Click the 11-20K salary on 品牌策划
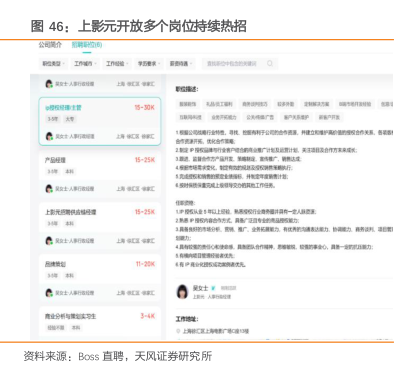This screenshot has height=374, width=405. [x=145, y=264]
